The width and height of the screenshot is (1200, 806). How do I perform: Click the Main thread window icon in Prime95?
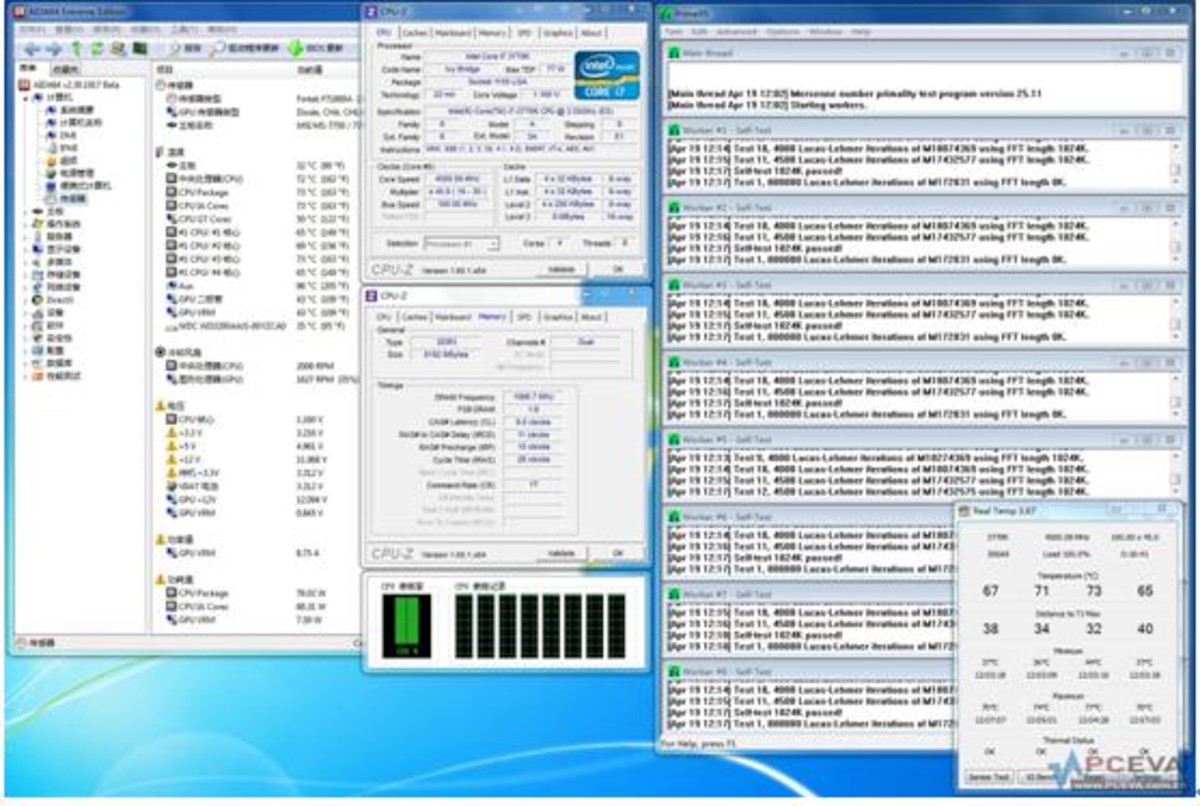click(x=674, y=53)
